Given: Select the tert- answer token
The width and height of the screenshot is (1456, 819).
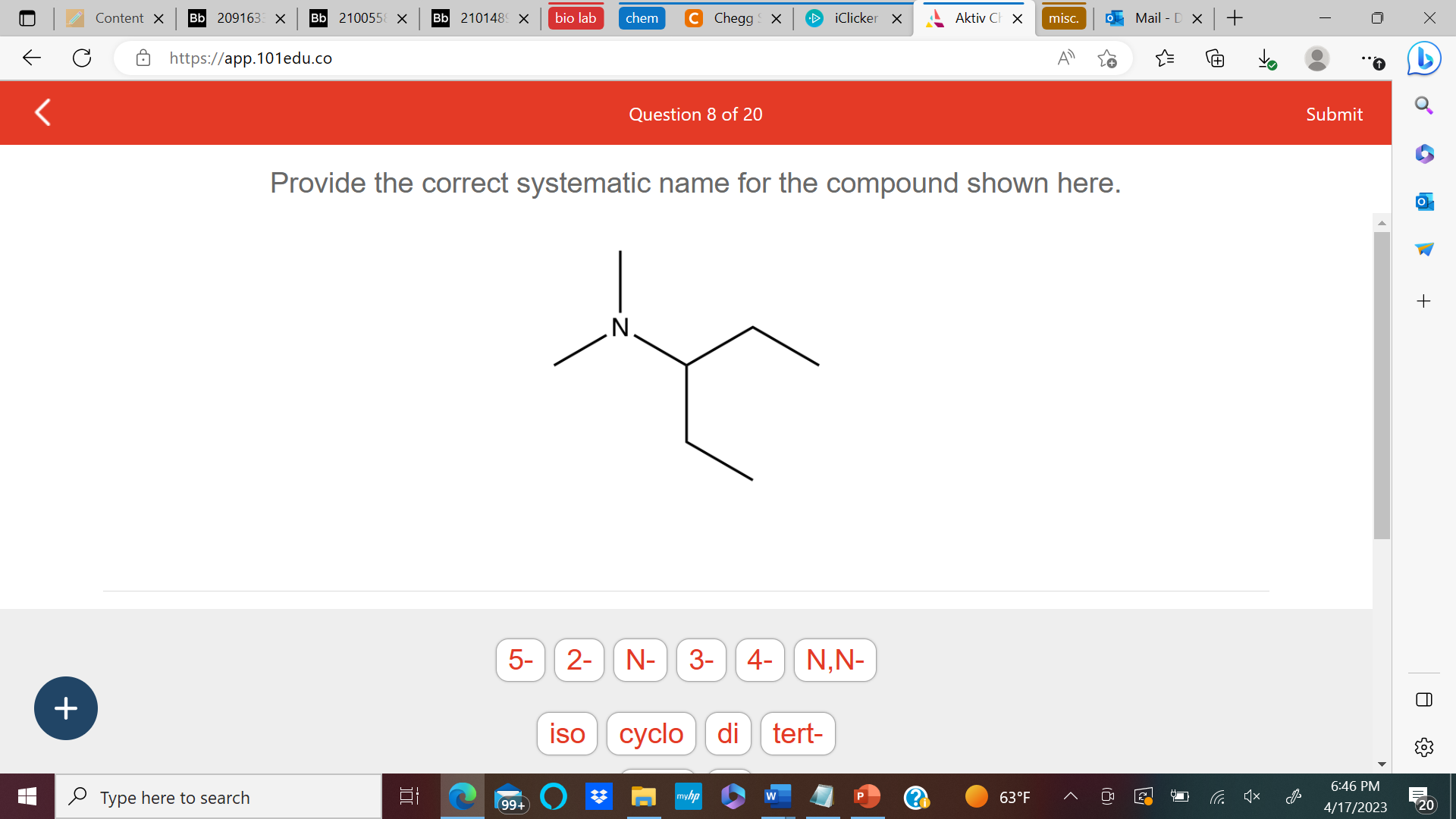Looking at the screenshot, I should [x=797, y=733].
